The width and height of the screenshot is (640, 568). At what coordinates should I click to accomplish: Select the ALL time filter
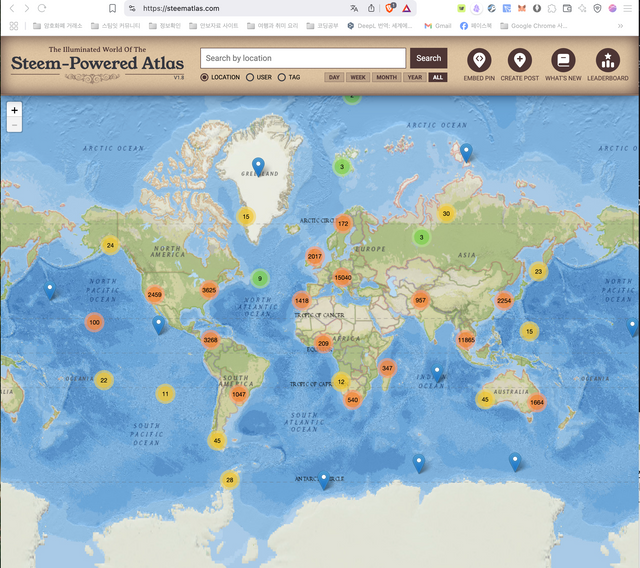tap(438, 77)
